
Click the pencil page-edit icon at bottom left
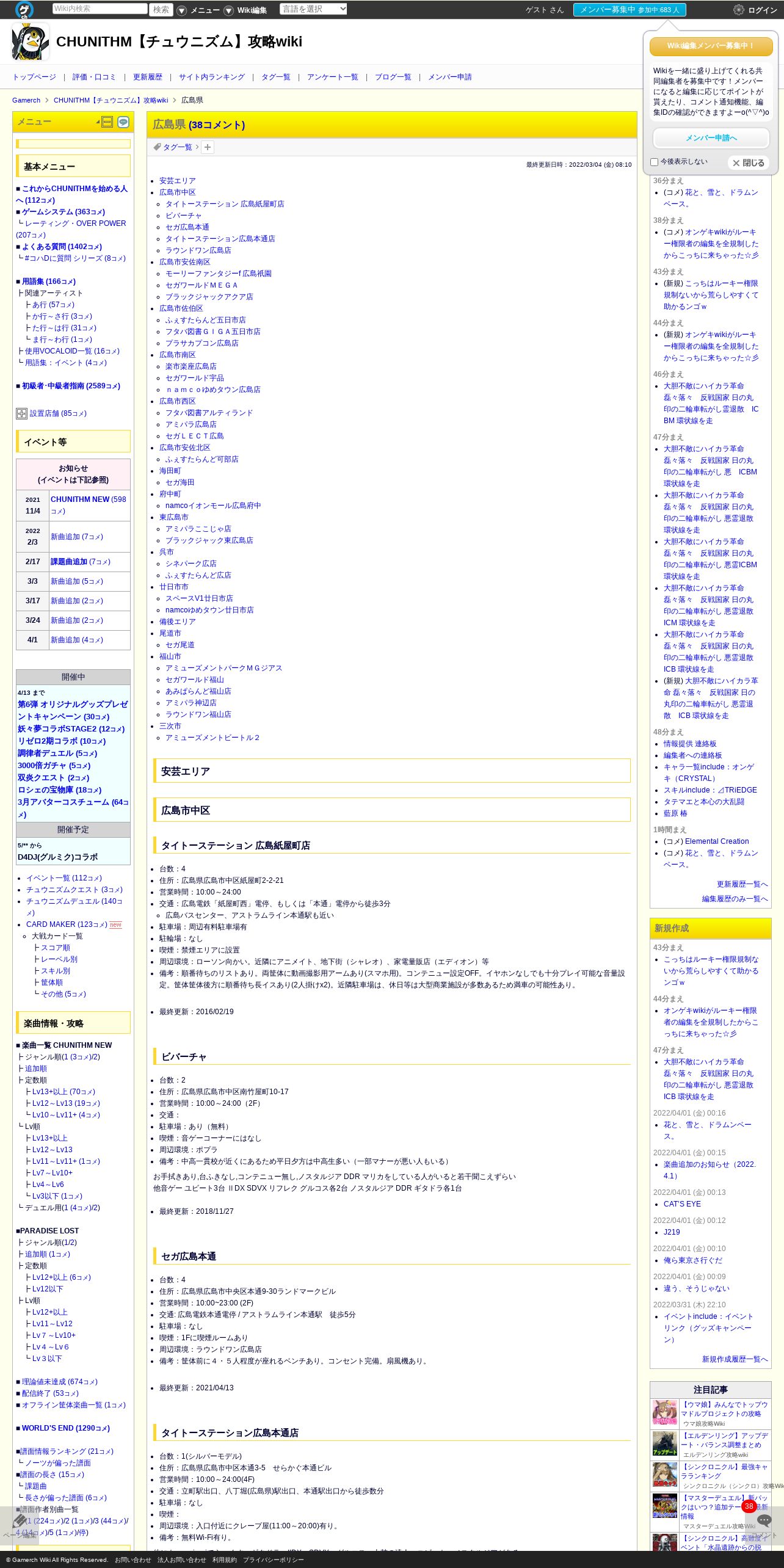19,1520
